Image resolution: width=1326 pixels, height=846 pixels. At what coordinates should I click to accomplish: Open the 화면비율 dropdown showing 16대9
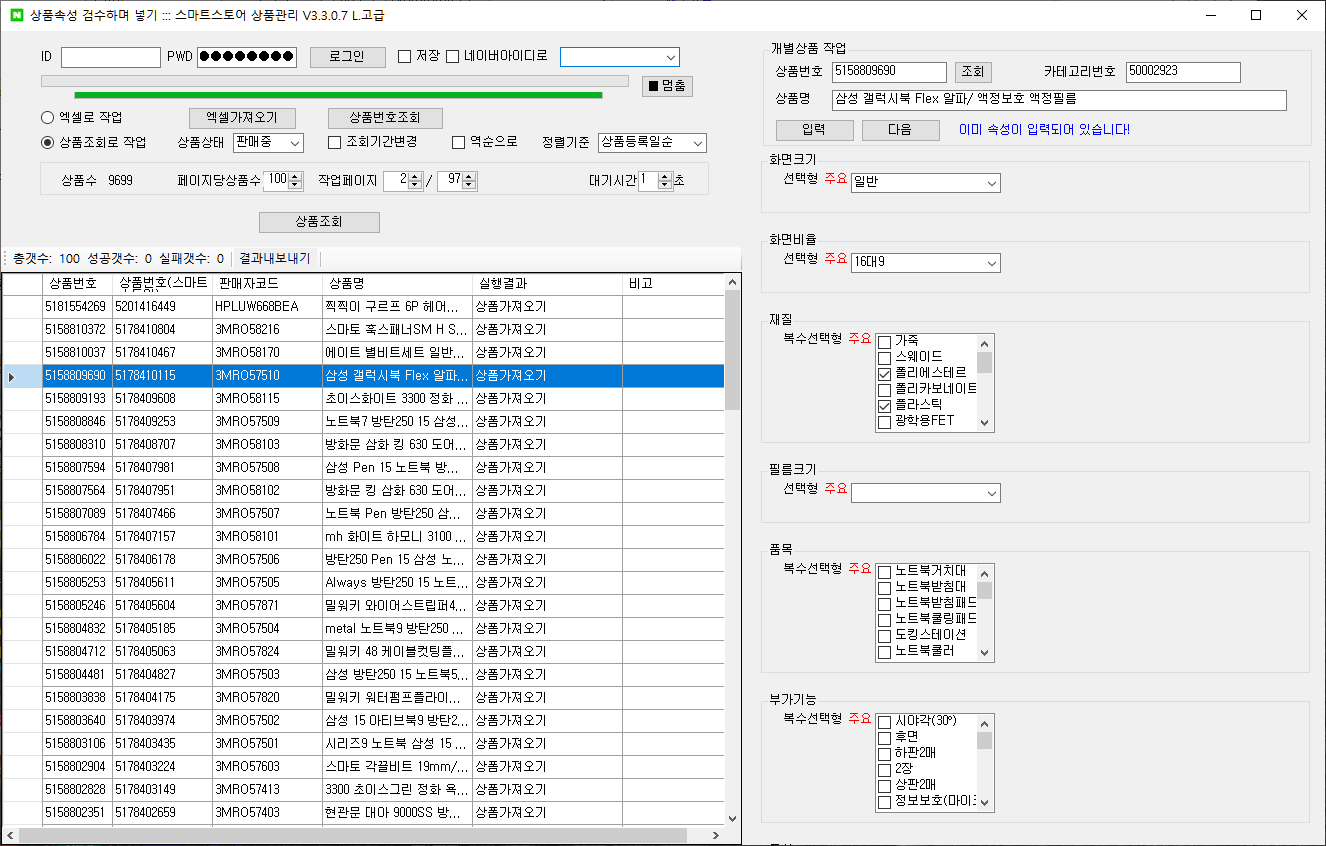[x=925, y=263]
